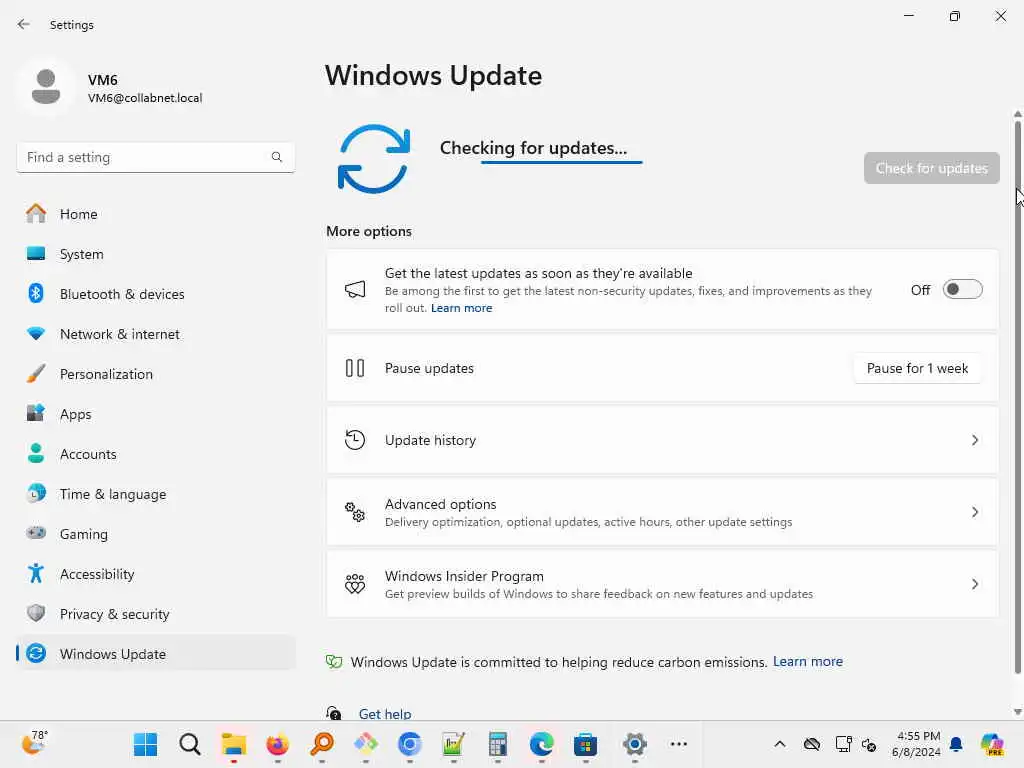1024x768 pixels.
Task: Click the Find a setting search box
Action: pyautogui.click(x=155, y=157)
